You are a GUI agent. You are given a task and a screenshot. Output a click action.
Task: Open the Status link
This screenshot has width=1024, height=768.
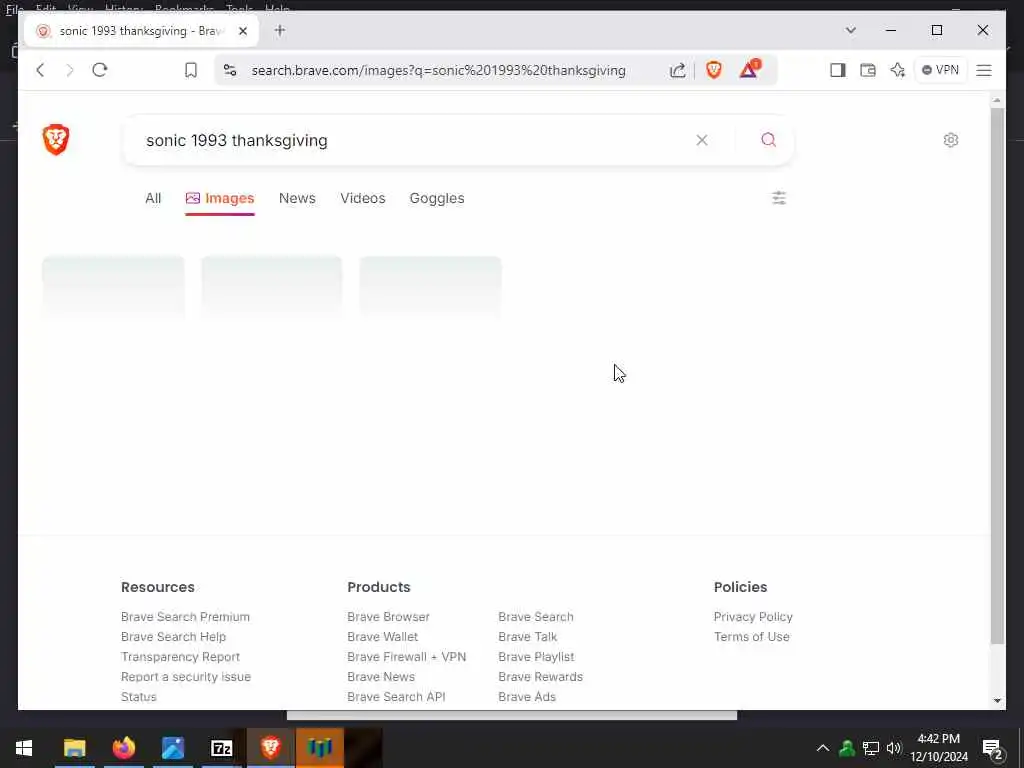[x=138, y=696]
